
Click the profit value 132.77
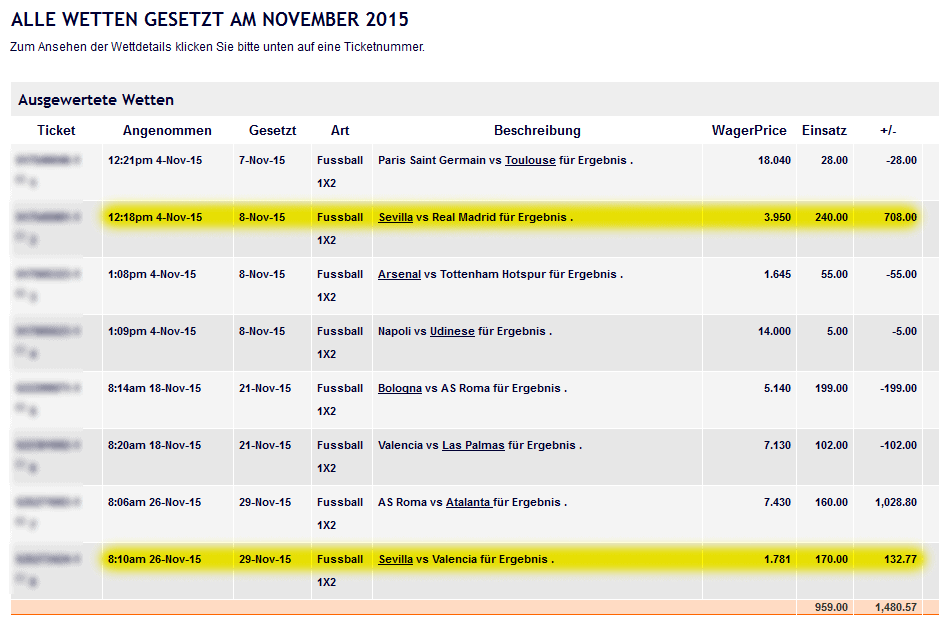tap(900, 559)
